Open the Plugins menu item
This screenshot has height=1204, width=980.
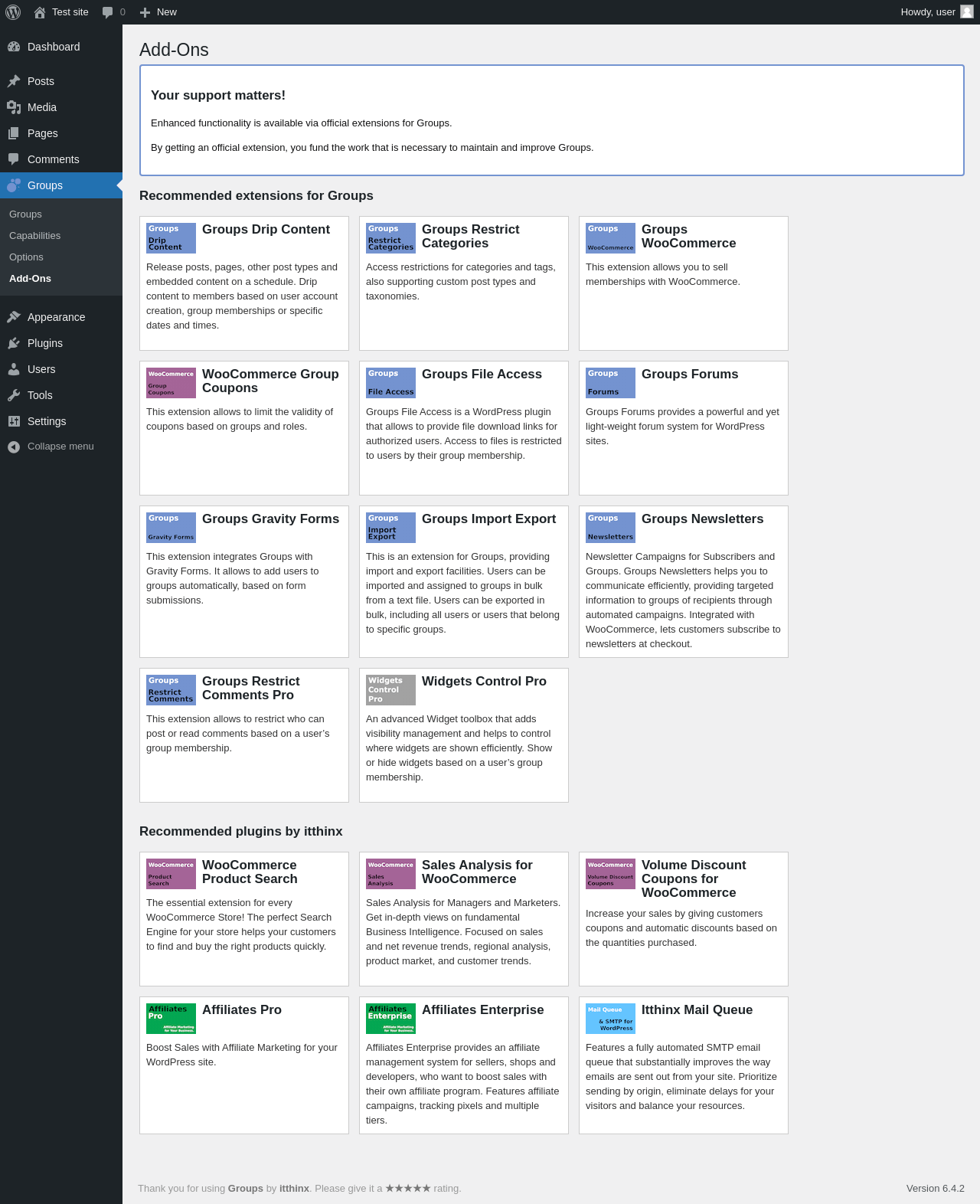click(x=61, y=343)
